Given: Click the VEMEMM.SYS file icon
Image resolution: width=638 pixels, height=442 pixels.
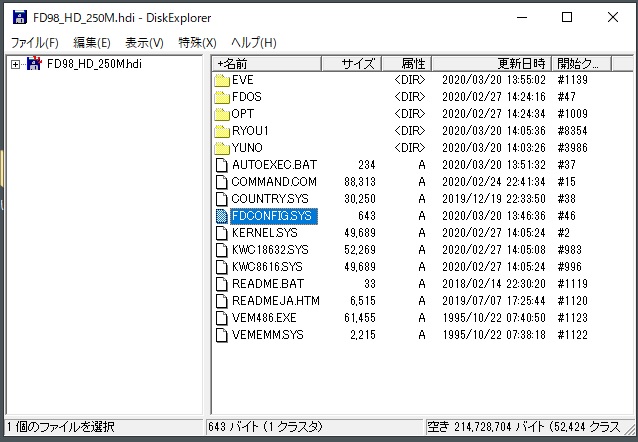Looking at the screenshot, I should tap(222, 335).
